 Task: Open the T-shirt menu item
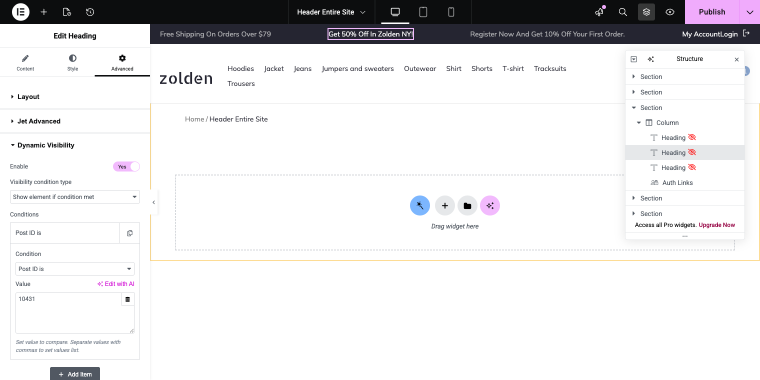[513, 68]
